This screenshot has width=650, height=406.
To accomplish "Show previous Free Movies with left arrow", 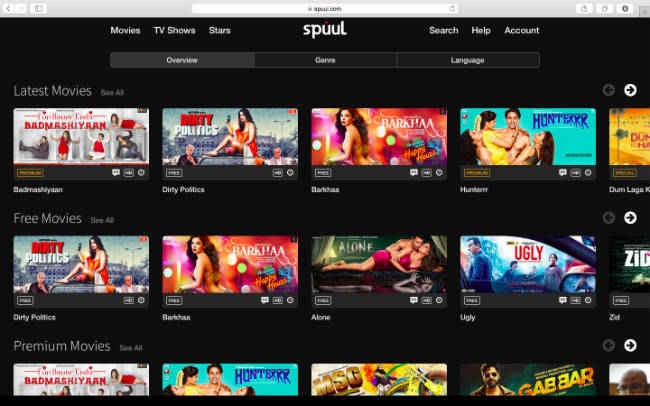I will coord(609,218).
